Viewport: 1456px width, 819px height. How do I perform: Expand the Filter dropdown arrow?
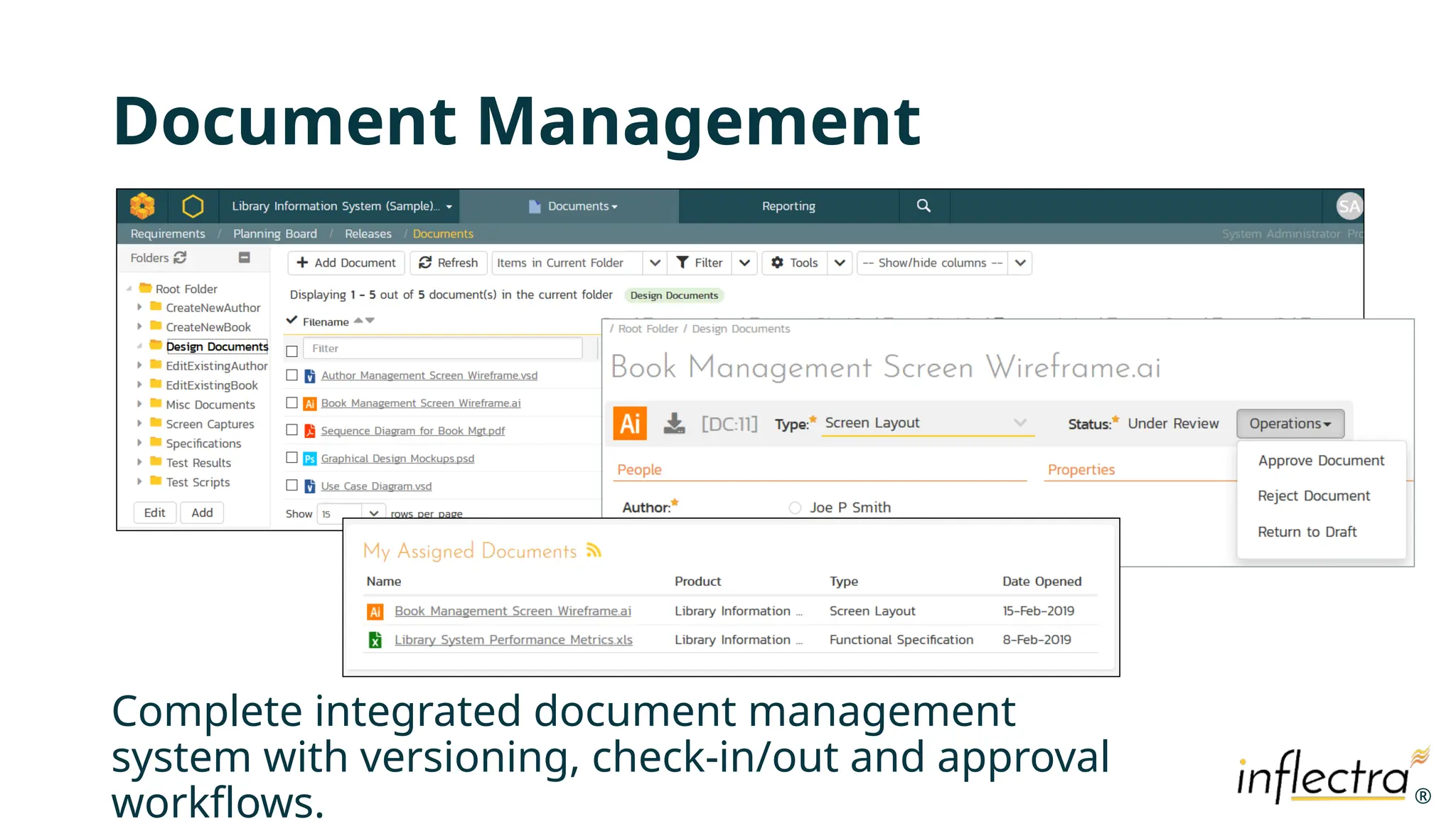[x=744, y=263]
